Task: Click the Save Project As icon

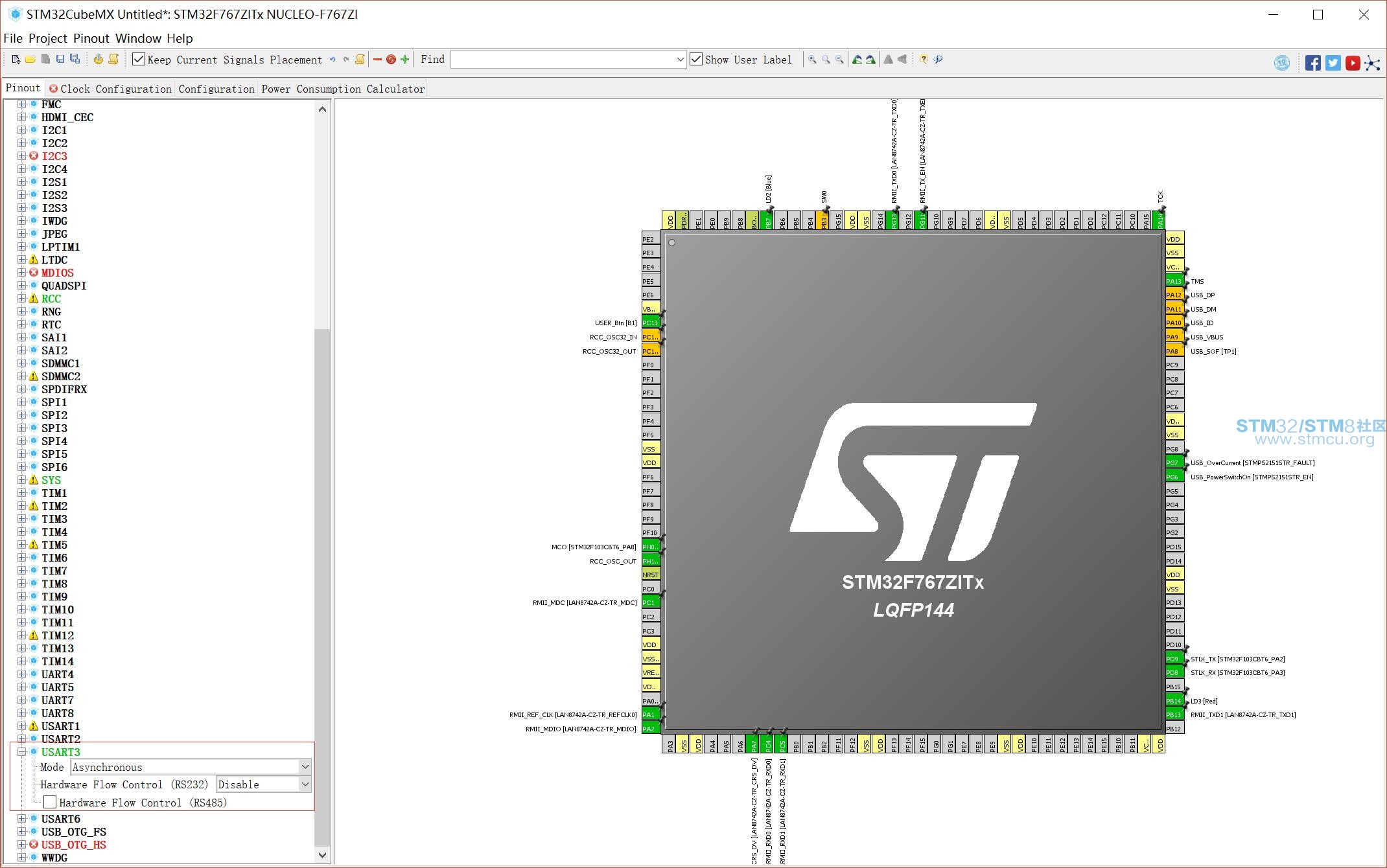Action: point(75,60)
